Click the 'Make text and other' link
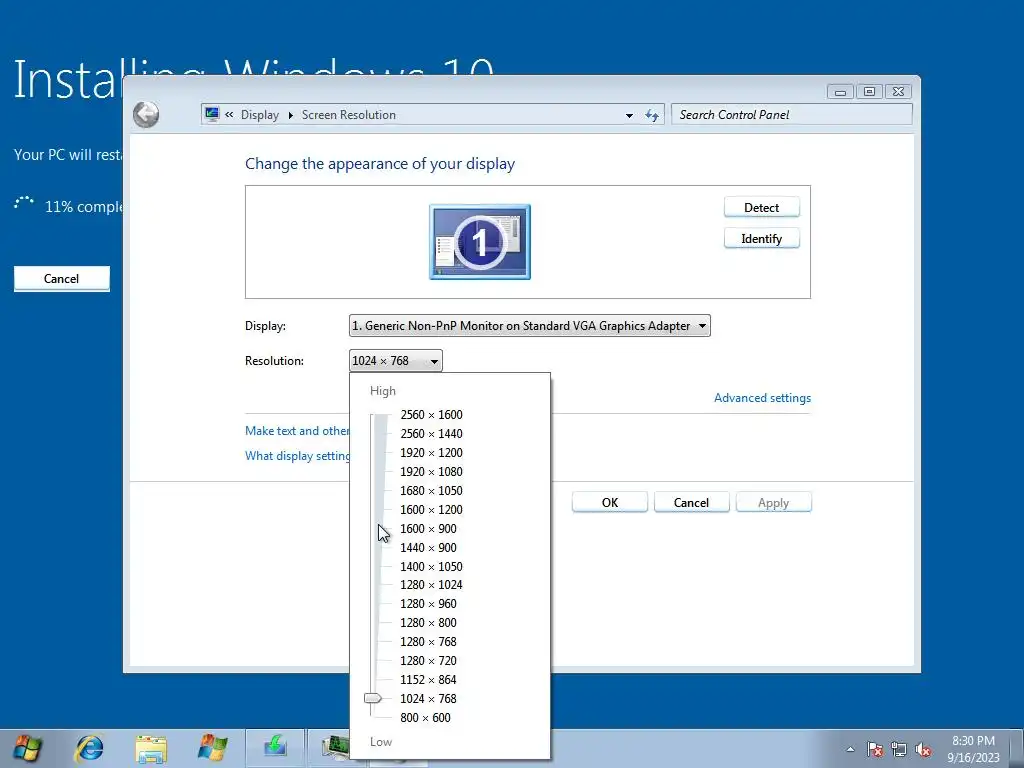1024x768 pixels. click(x=297, y=431)
